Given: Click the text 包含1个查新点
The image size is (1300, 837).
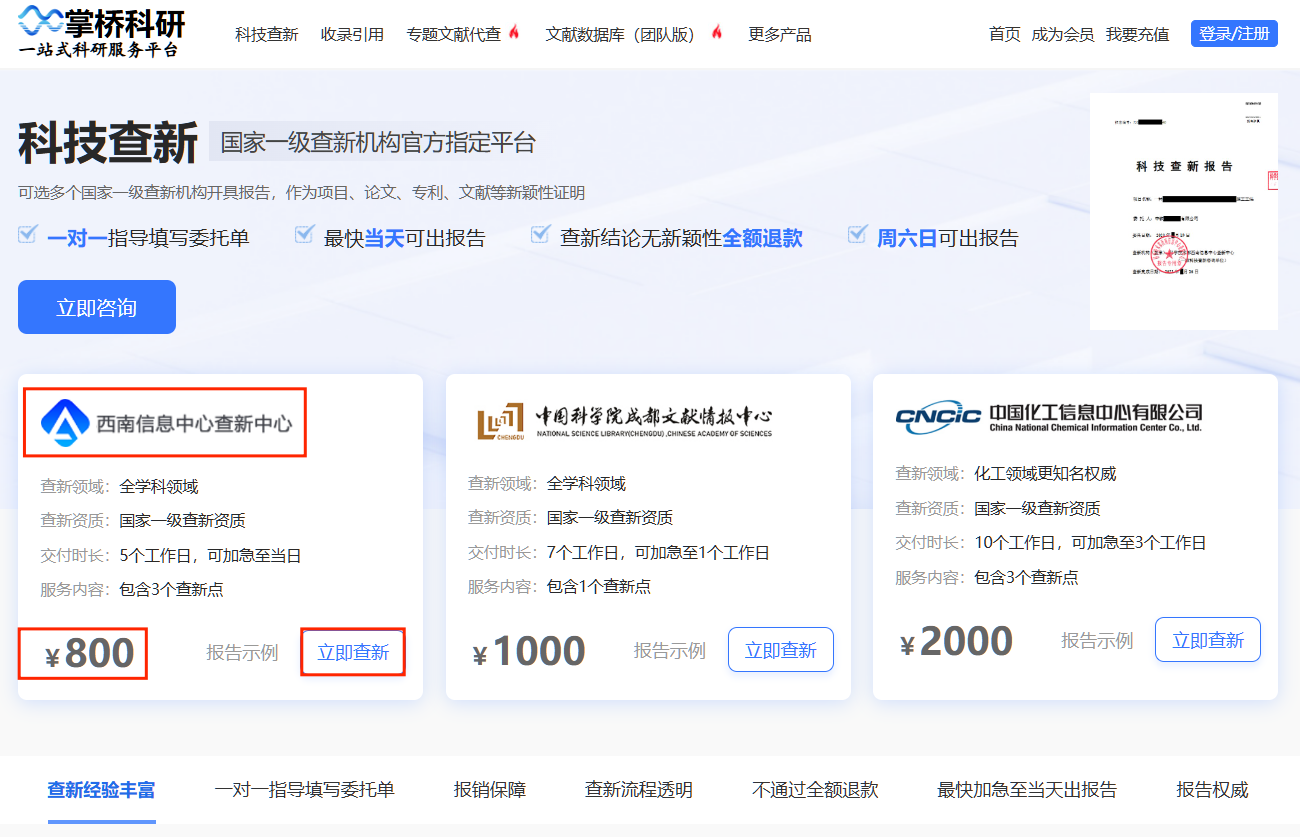Looking at the screenshot, I should [599, 586].
